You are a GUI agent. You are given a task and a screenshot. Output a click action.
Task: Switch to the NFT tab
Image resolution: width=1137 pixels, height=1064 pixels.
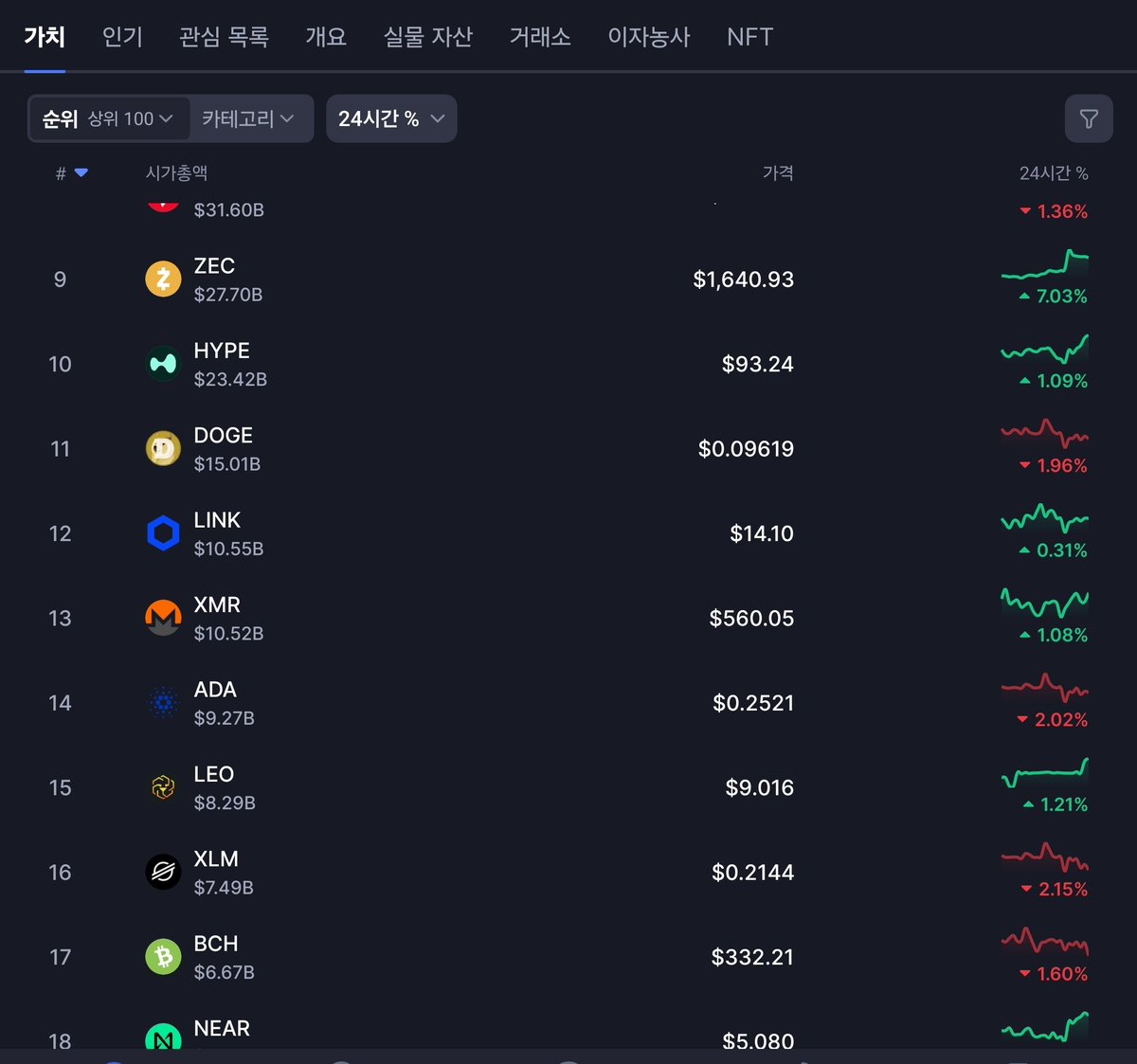pos(750,37)
